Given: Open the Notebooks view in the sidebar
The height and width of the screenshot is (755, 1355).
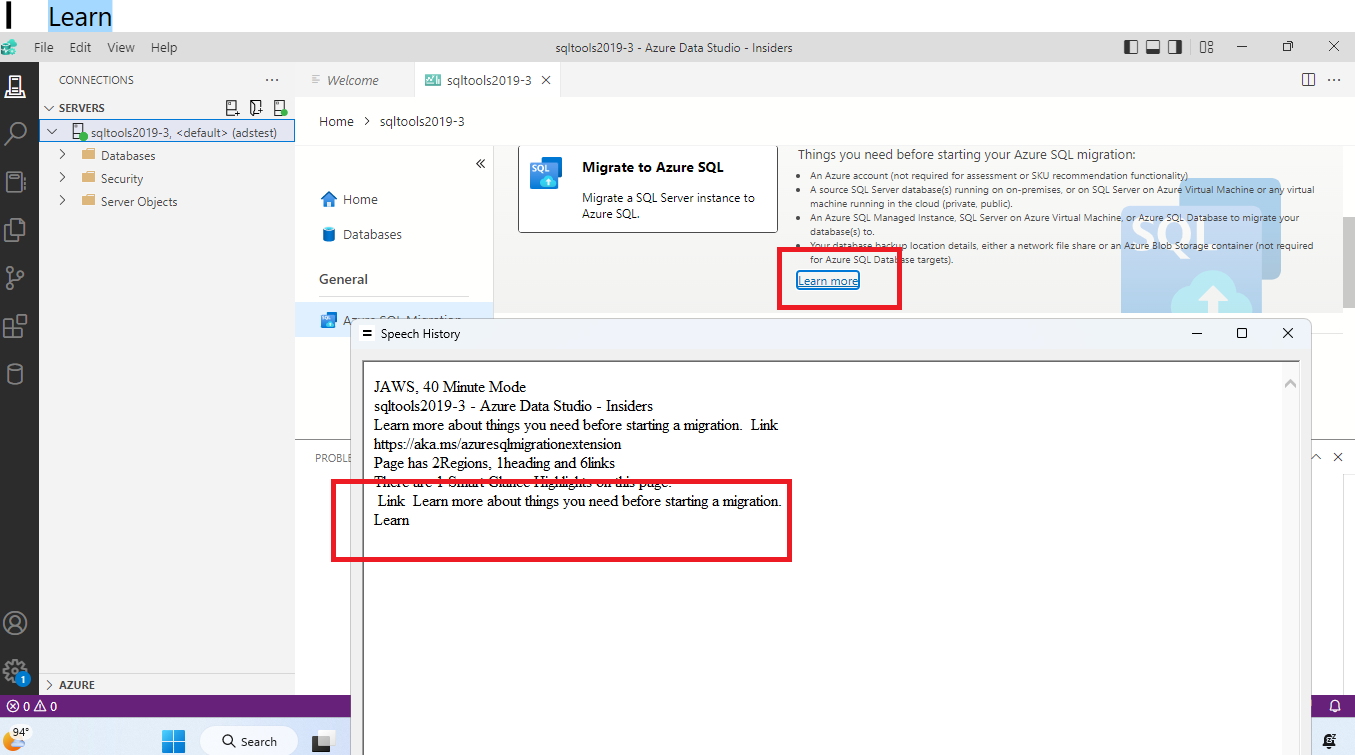Looking at the screenshot, I should [x=17, y=181].
